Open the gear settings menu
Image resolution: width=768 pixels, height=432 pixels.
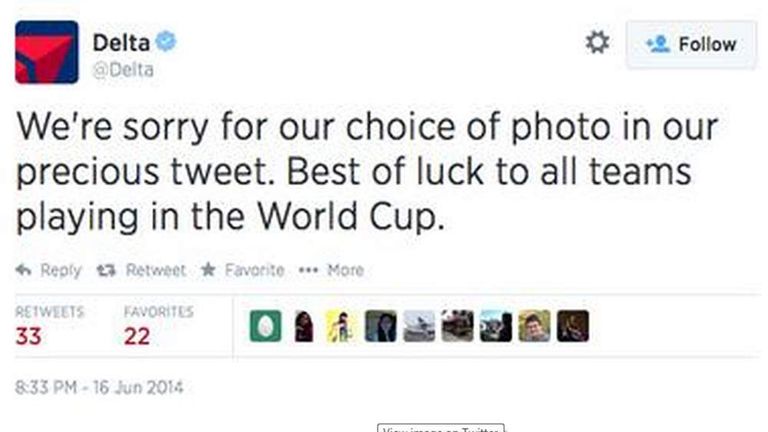597,43
